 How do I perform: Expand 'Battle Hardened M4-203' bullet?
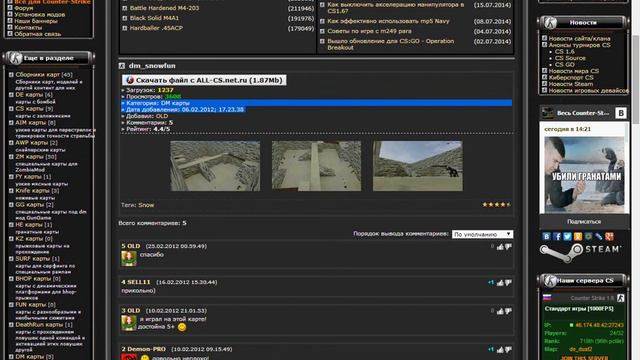click(125, 8)
